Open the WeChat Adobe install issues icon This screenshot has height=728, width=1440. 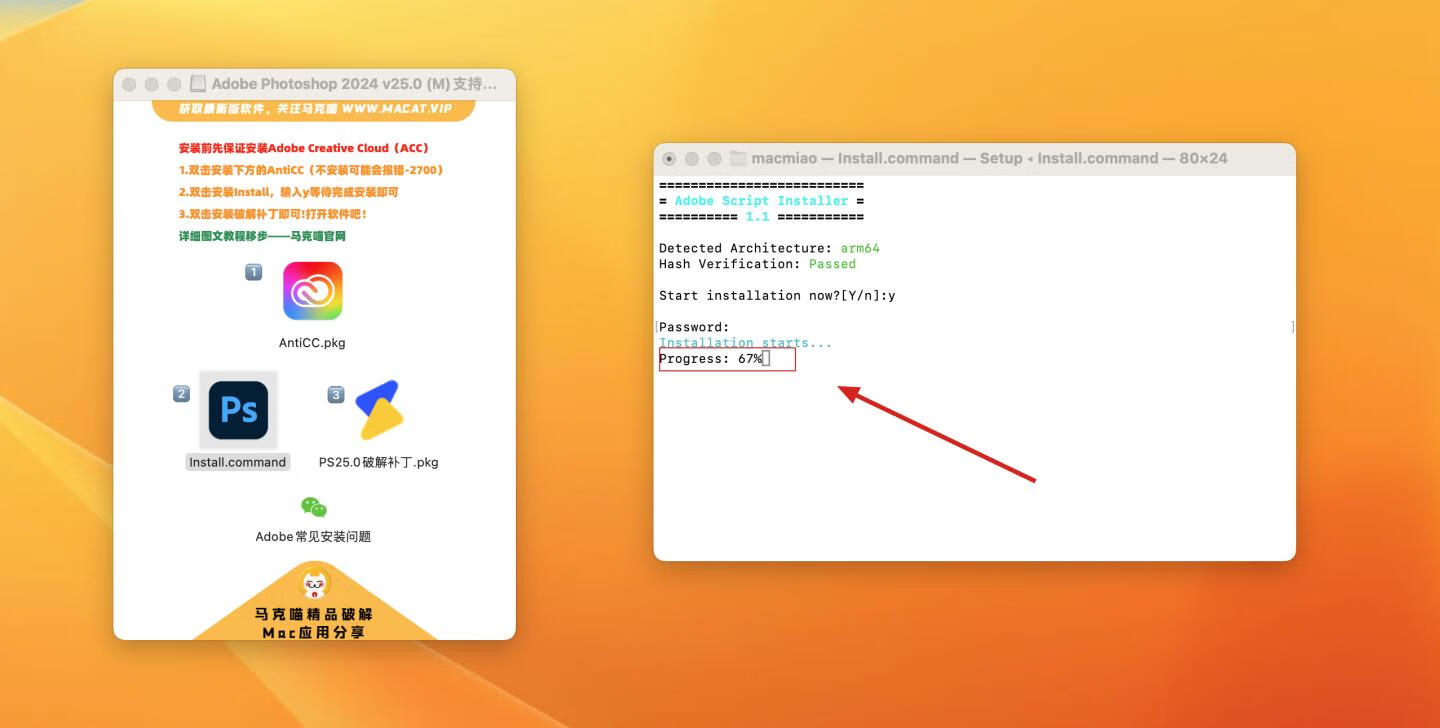[x=314, y=507]
